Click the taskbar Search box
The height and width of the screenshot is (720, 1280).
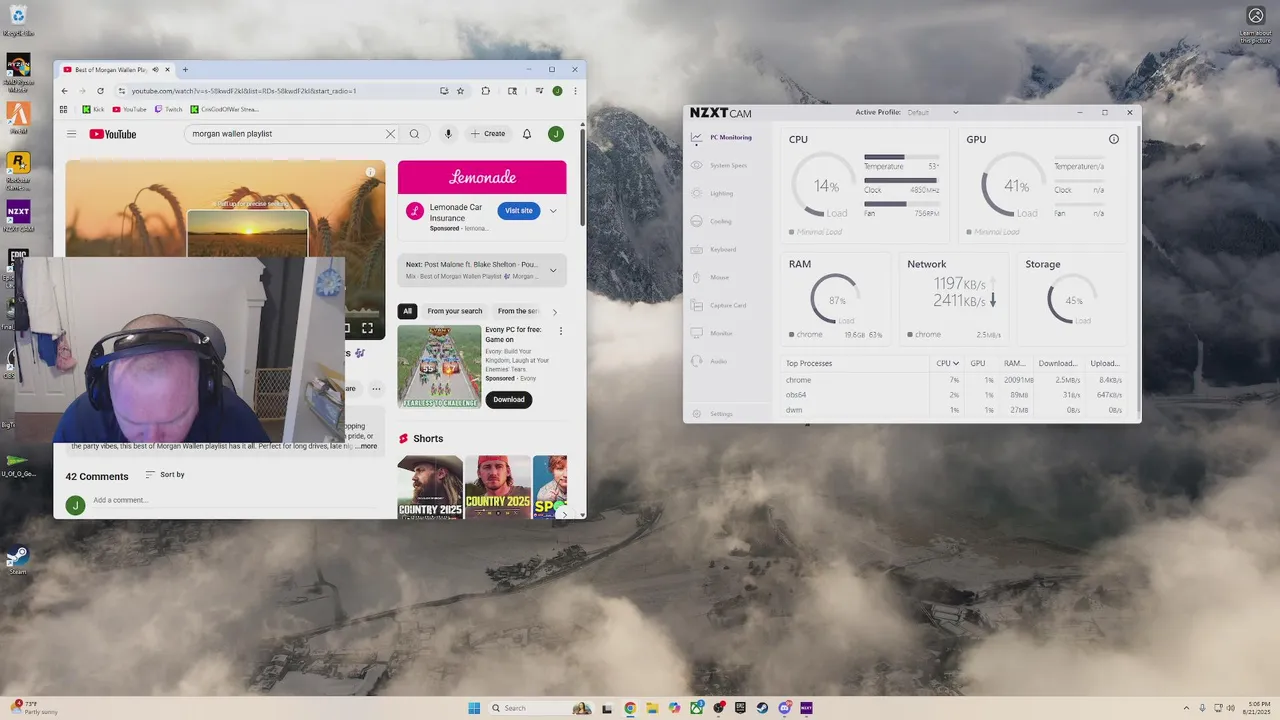click(540, 708)
